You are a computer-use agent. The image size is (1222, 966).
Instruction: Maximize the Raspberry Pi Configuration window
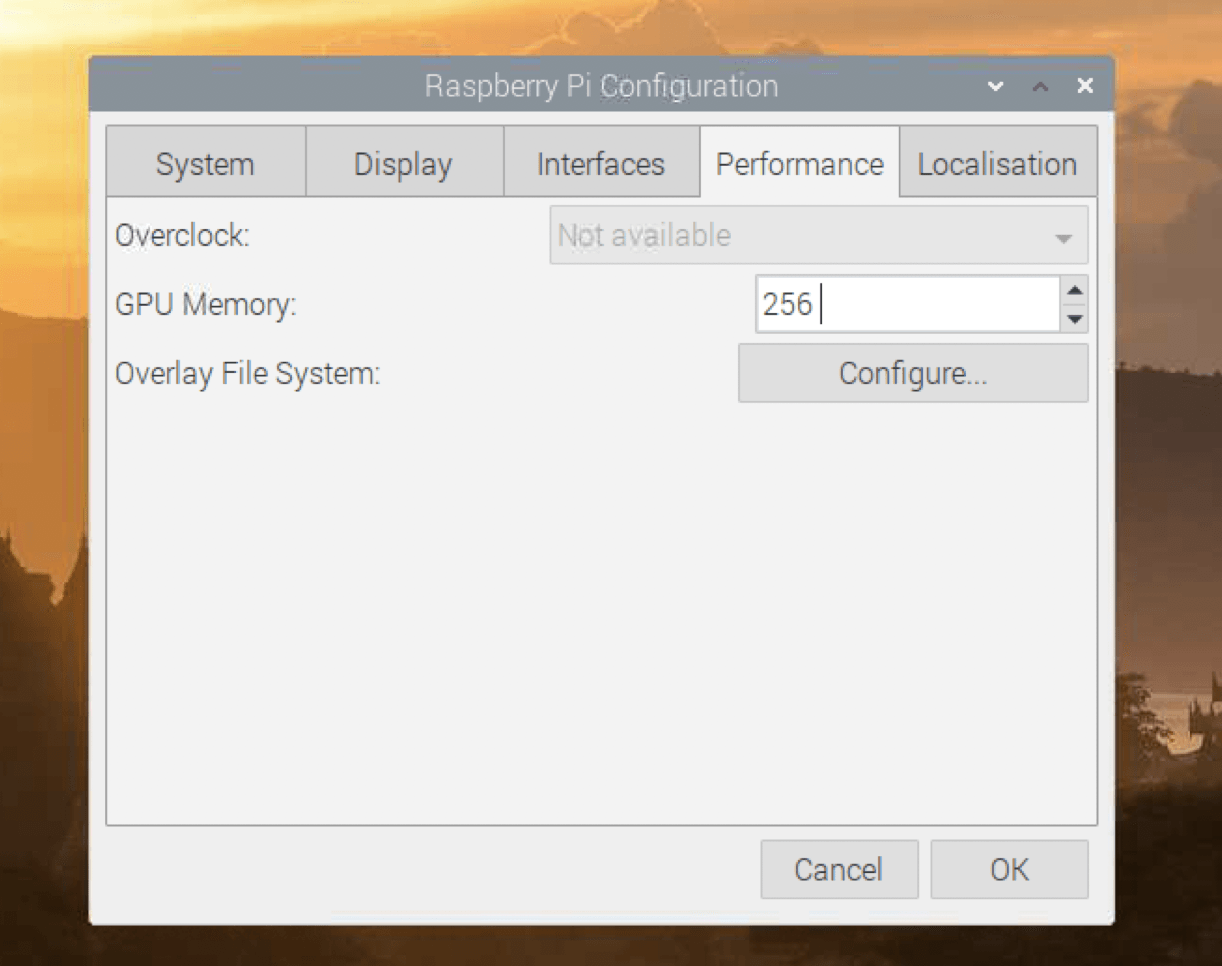pyautogui.click(x=1040, y=86)
